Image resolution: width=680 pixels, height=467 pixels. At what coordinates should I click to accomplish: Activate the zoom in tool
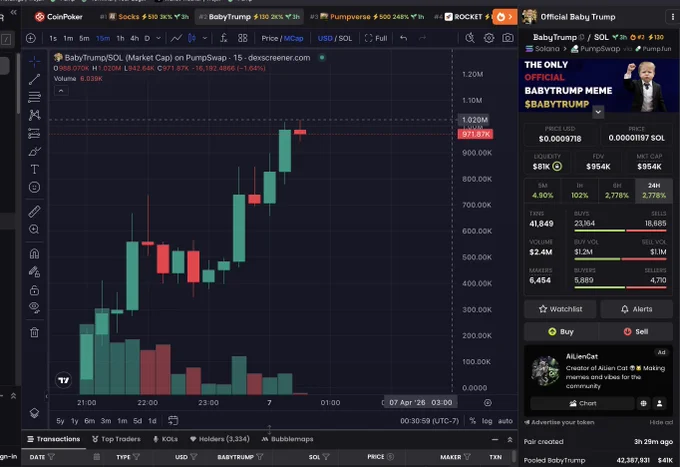tap(34, 229)
